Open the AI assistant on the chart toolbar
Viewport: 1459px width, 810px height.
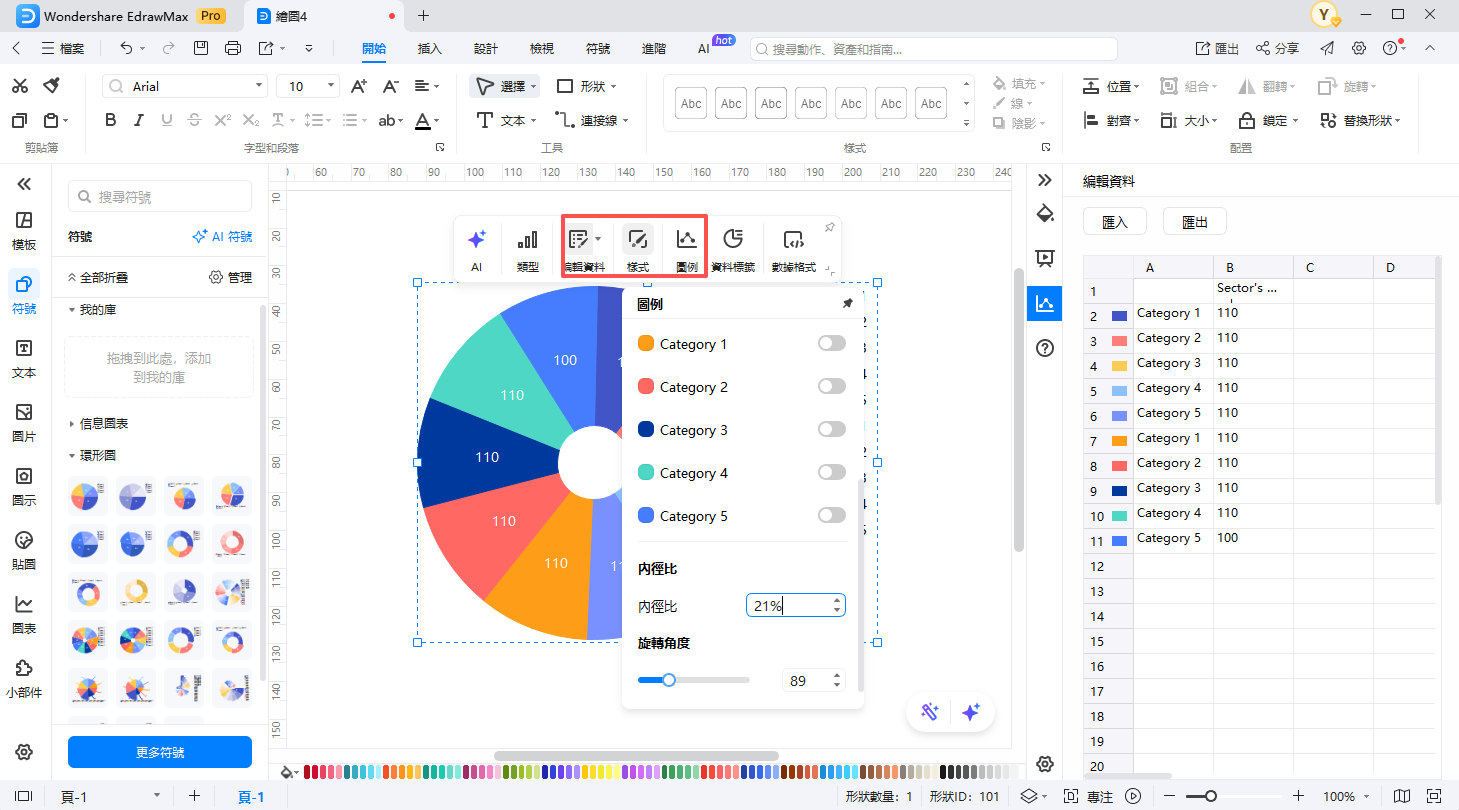[477, 246]
